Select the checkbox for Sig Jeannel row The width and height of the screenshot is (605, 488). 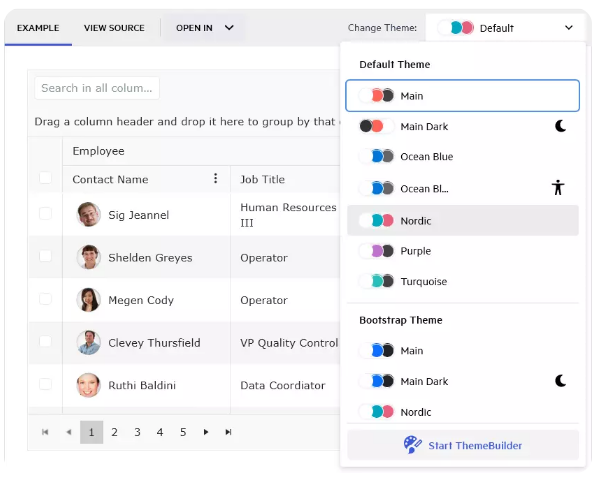(45, 214)
